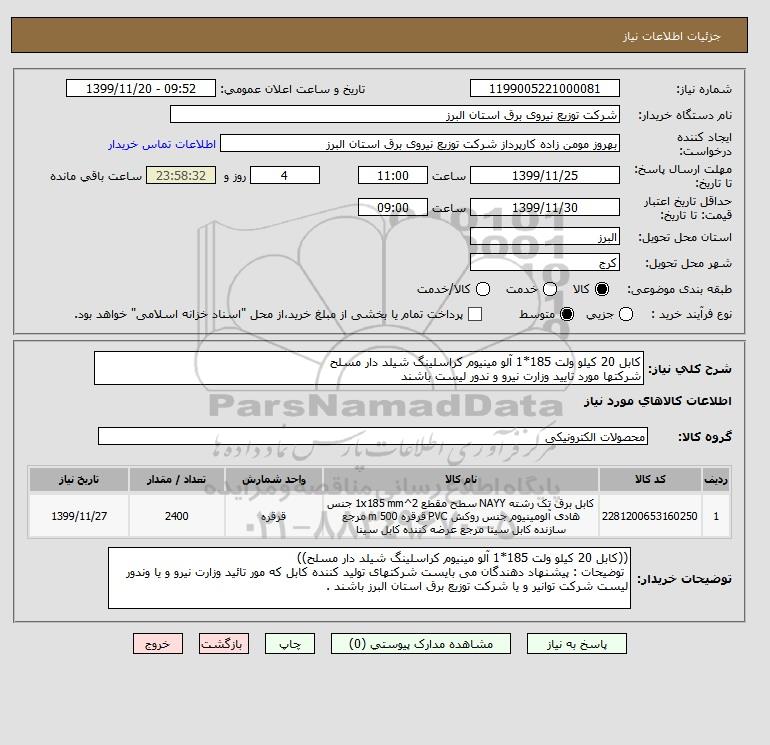Click the delivery city field کرج
The width and height of the screenshot is (770, 745).
pyautogui.click(x=545, y=262)
